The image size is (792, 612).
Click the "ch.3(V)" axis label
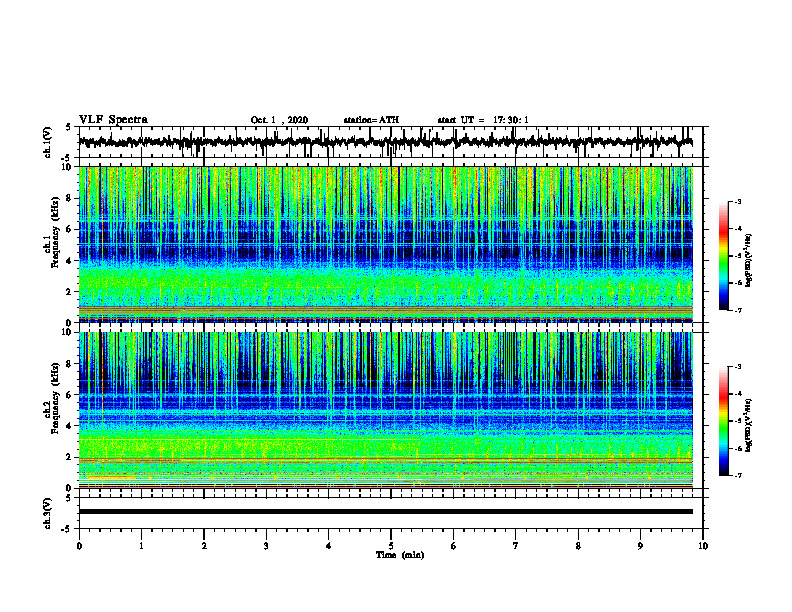(48, 514)
